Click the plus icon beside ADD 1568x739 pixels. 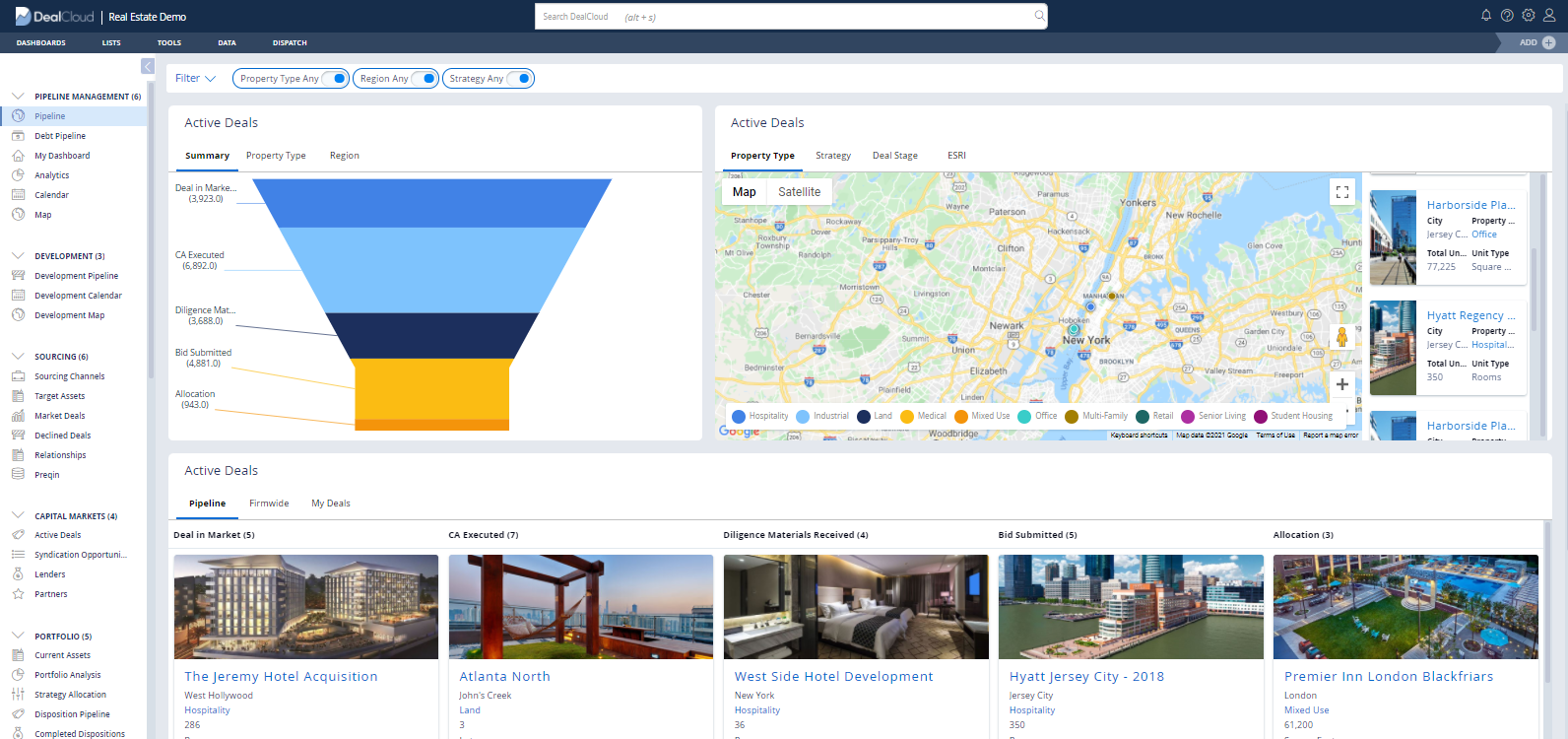1549,42
